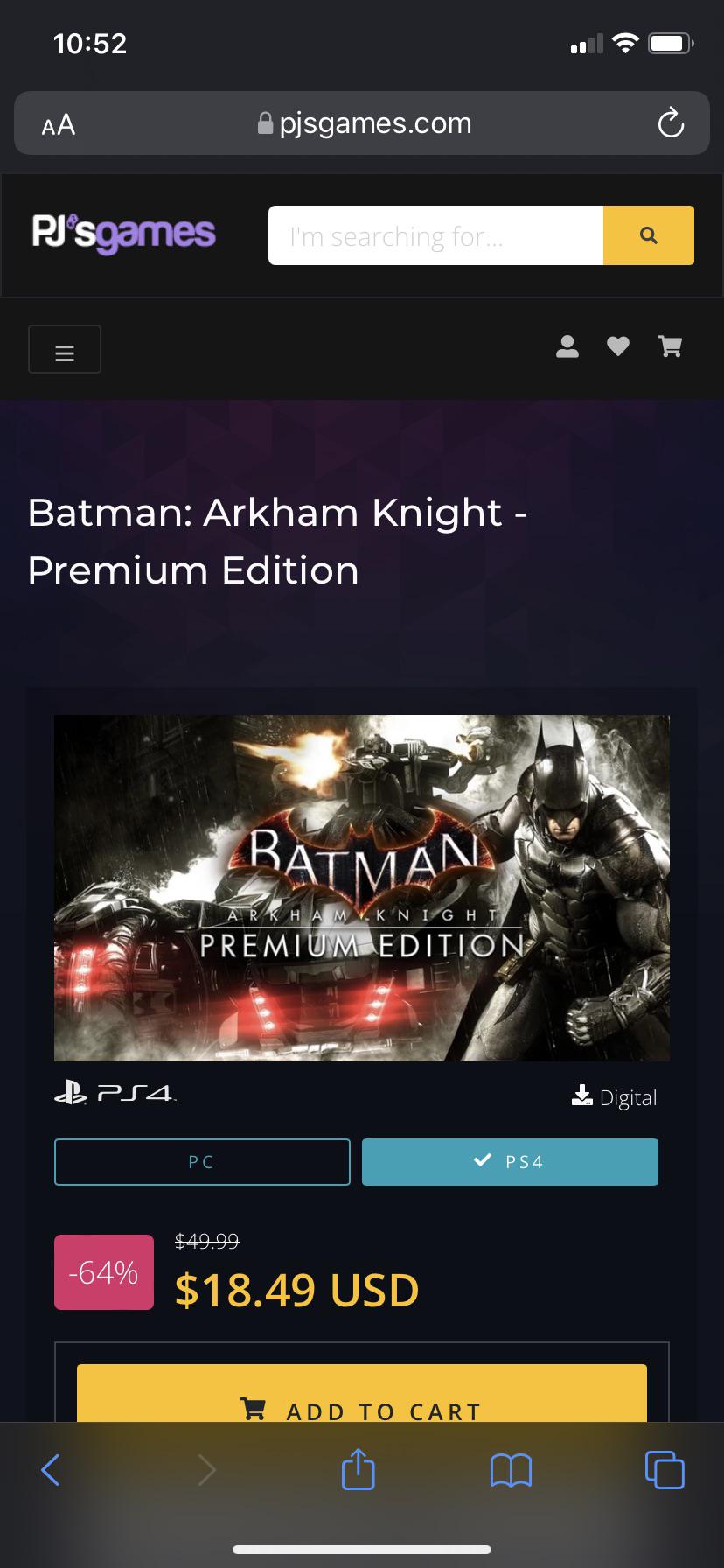Screen dimensions: 724x1568
Task: Click the Digital download icon
Action: click(x=581, y=1095)
